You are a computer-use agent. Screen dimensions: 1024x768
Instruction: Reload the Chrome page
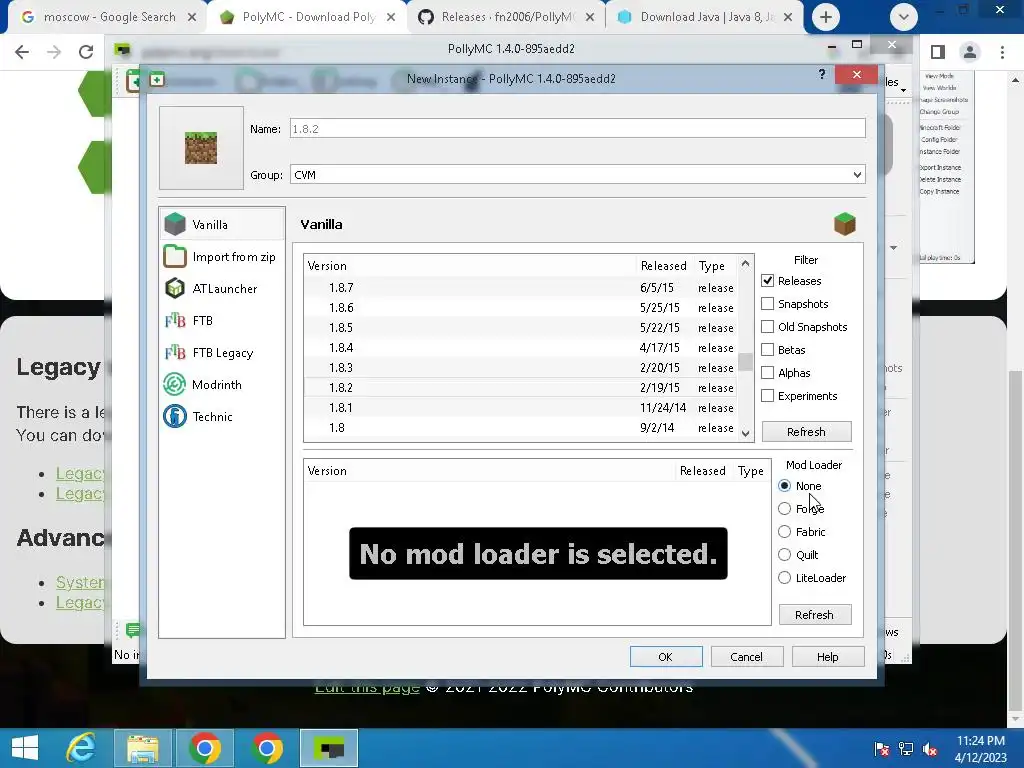(x=86, y=52)
